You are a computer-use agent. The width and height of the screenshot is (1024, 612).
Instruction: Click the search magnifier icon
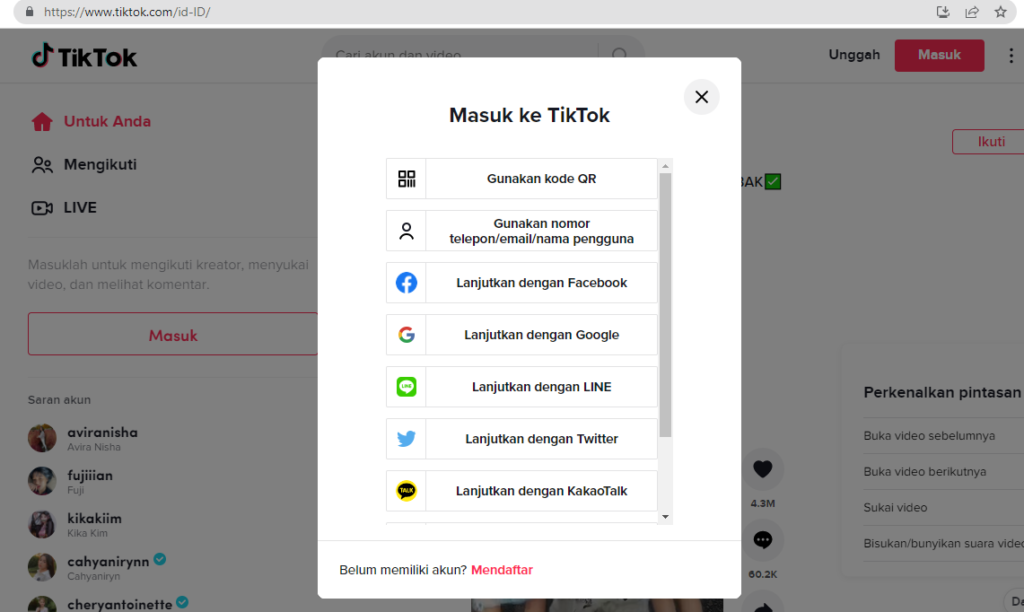pos(619,56)
